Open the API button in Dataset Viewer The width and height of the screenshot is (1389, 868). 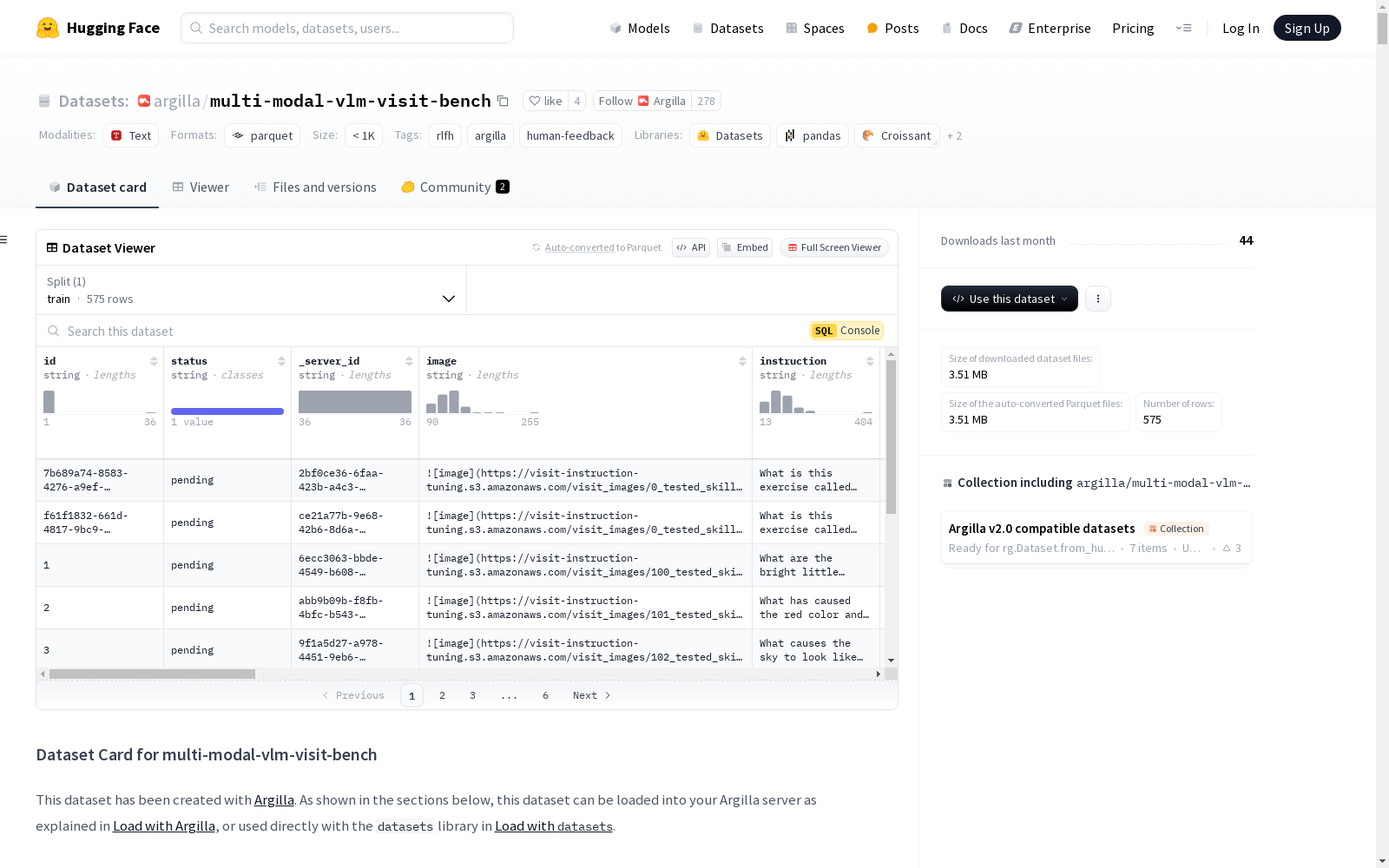pyautogui.click(x=691, y=247)
